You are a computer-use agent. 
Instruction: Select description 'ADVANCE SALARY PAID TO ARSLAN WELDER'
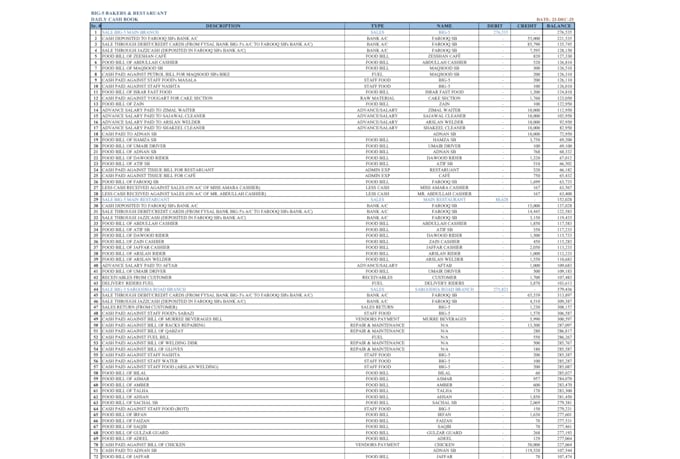pos(151,122)
